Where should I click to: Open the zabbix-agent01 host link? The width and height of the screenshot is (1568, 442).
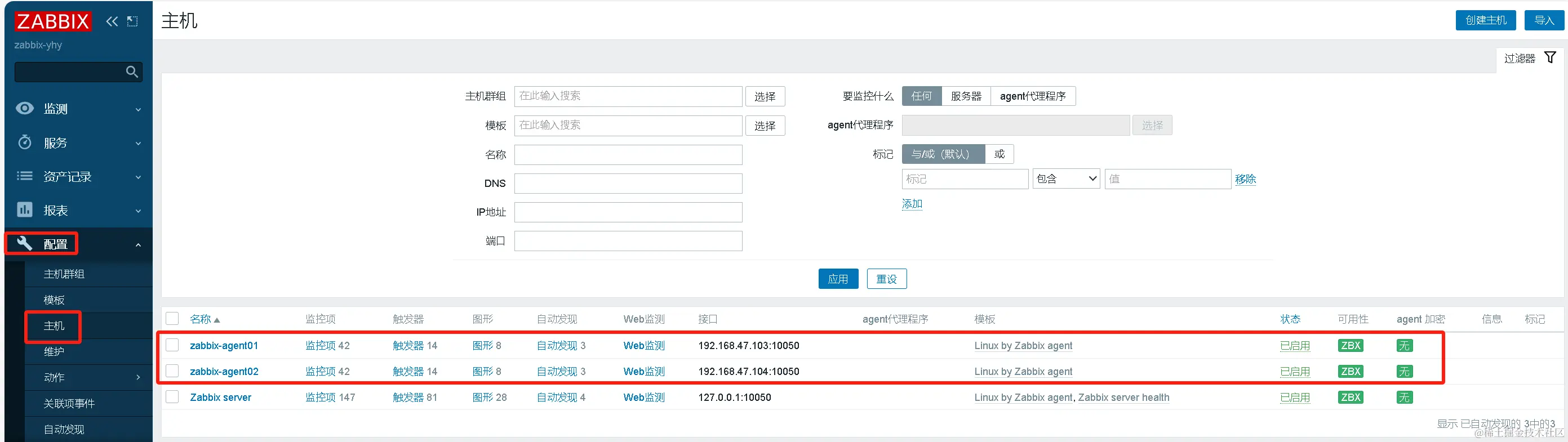[224, 345]
